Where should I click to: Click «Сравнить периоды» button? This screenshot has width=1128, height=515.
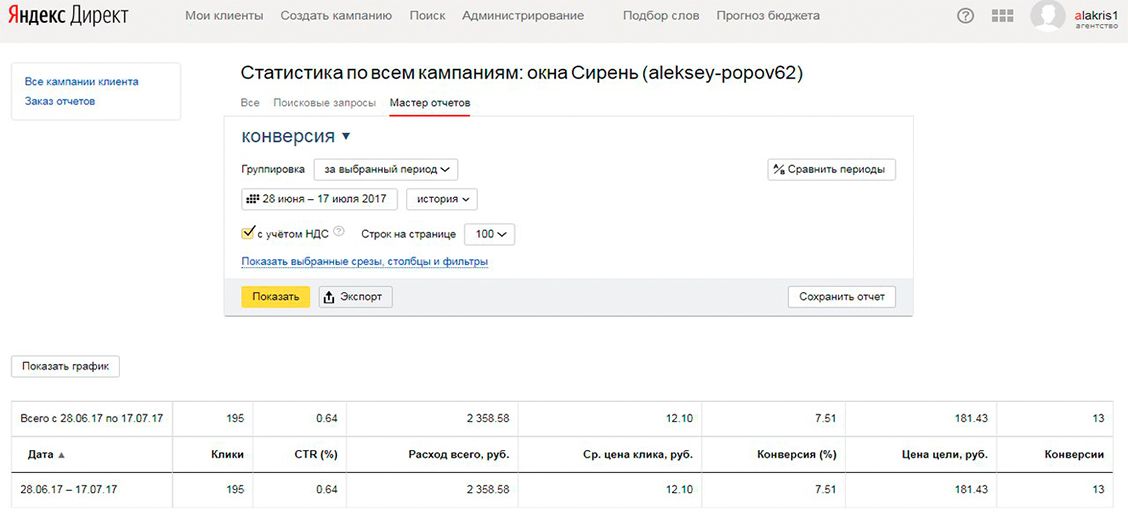[x=831, y=170]
